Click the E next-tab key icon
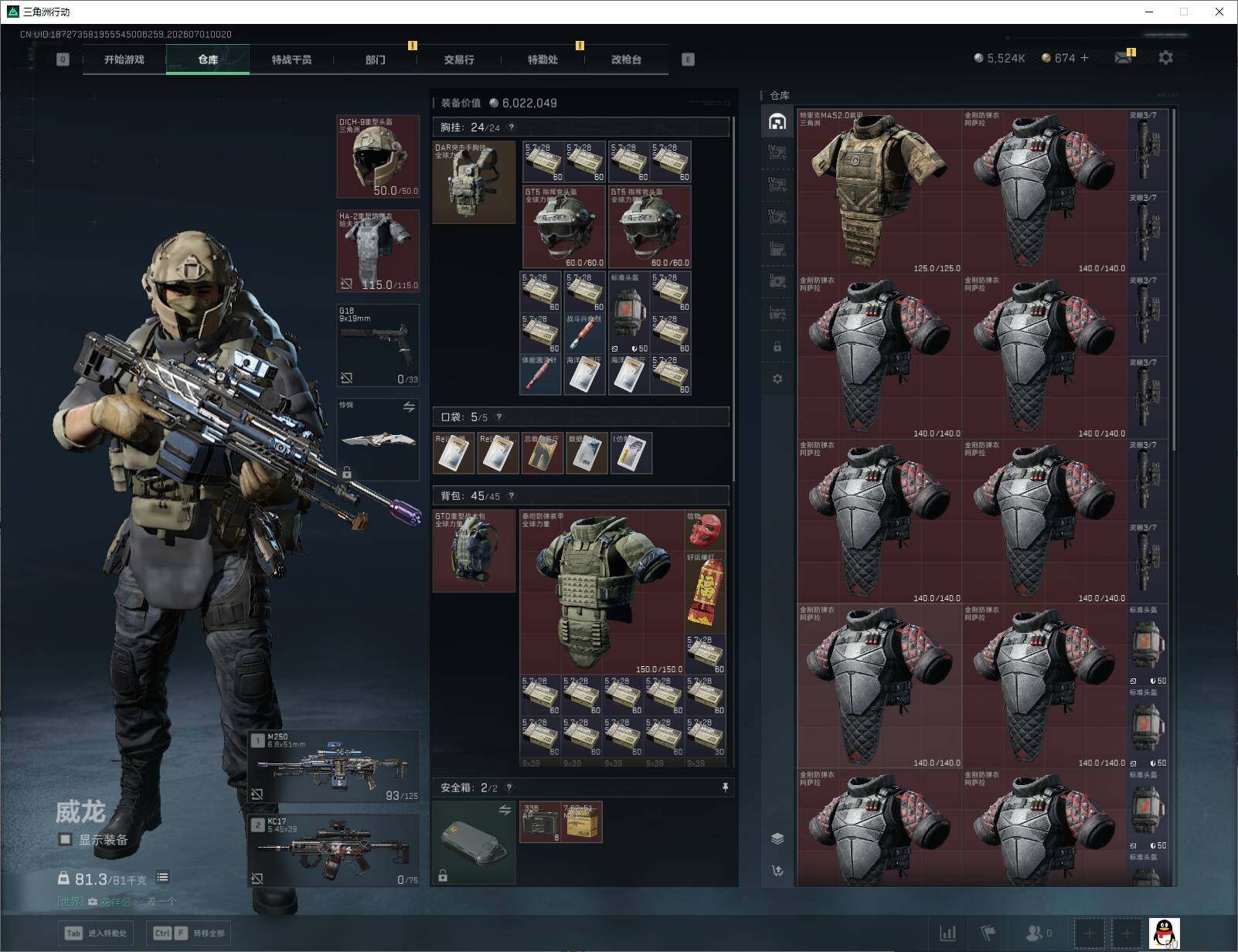The image size is (1238, 952). 688,59
